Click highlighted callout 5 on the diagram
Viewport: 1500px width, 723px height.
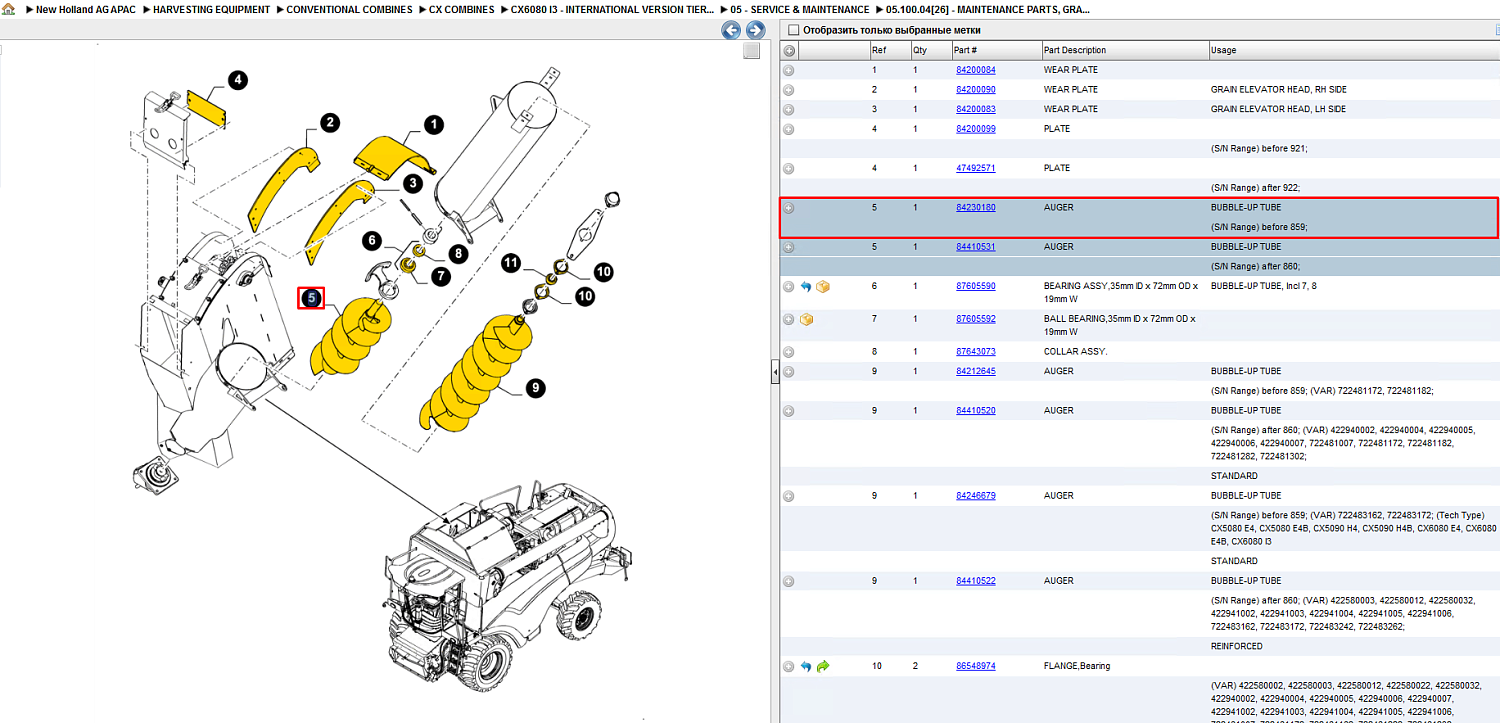tap(312, 298)
